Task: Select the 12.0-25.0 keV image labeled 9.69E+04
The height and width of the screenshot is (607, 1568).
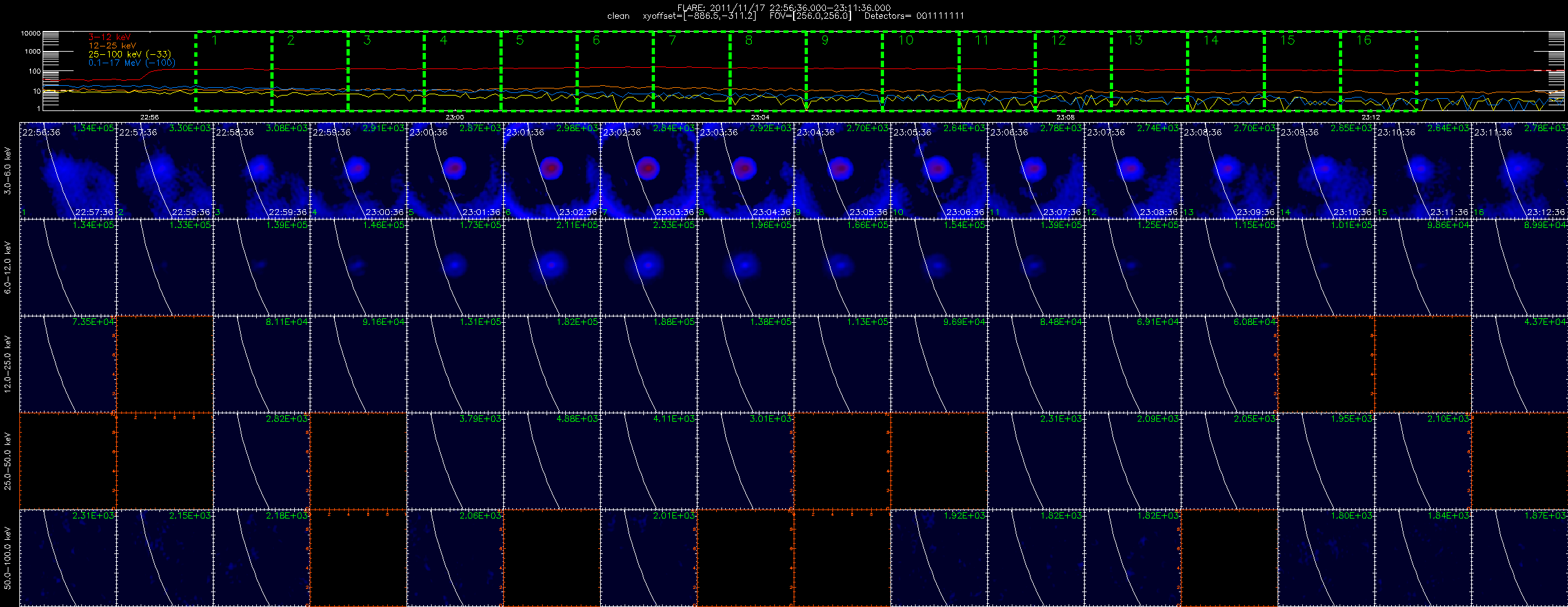Action: click(939, 364)
